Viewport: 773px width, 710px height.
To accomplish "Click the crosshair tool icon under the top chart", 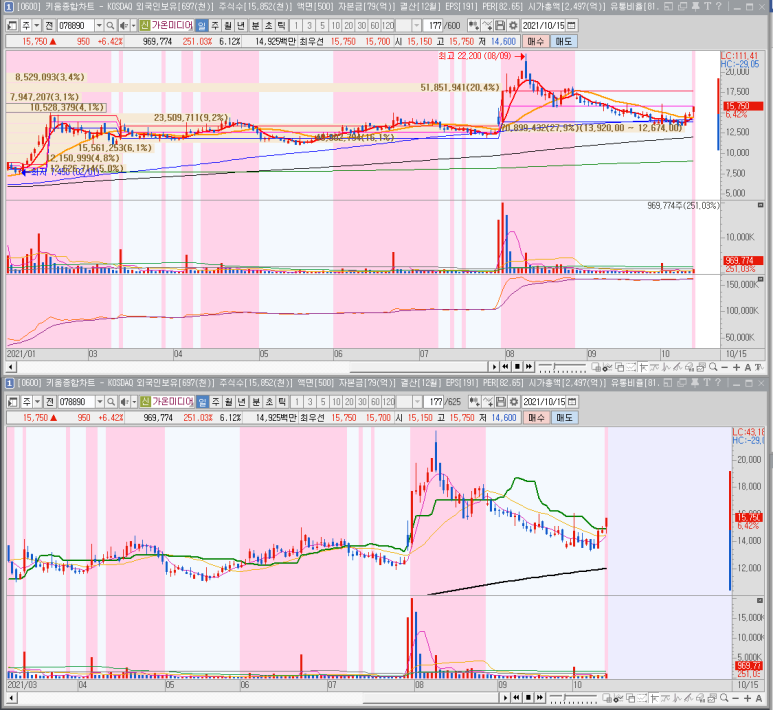I will (642, 367).
